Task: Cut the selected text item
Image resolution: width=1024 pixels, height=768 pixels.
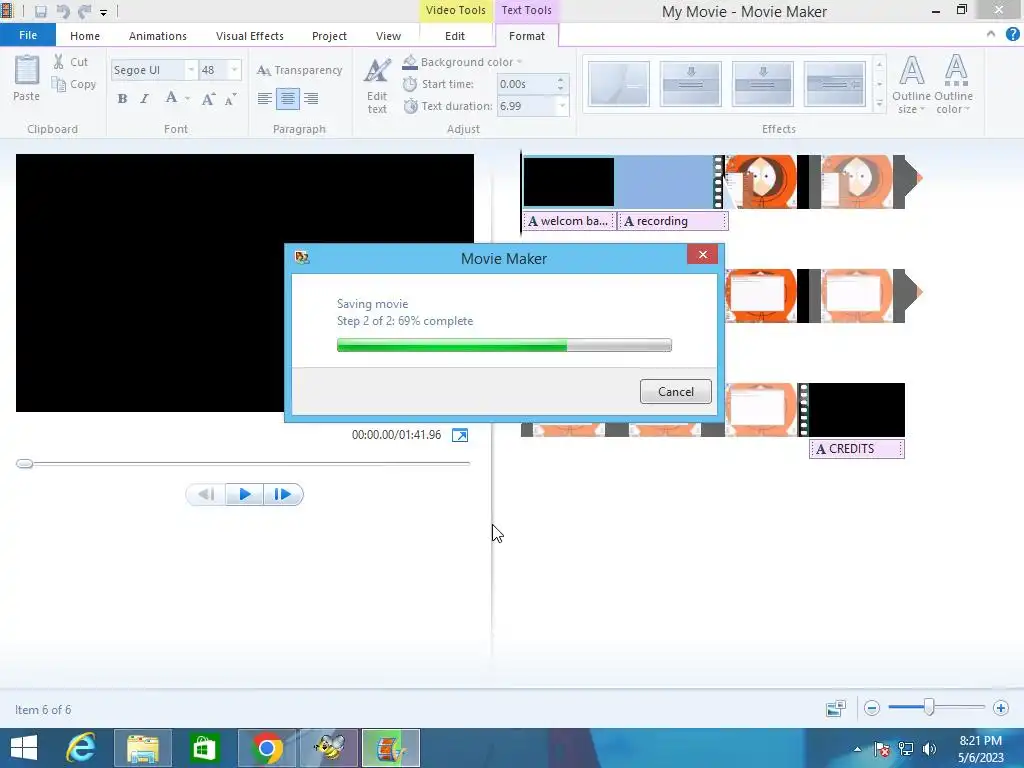Action: (x=71, y=62)
